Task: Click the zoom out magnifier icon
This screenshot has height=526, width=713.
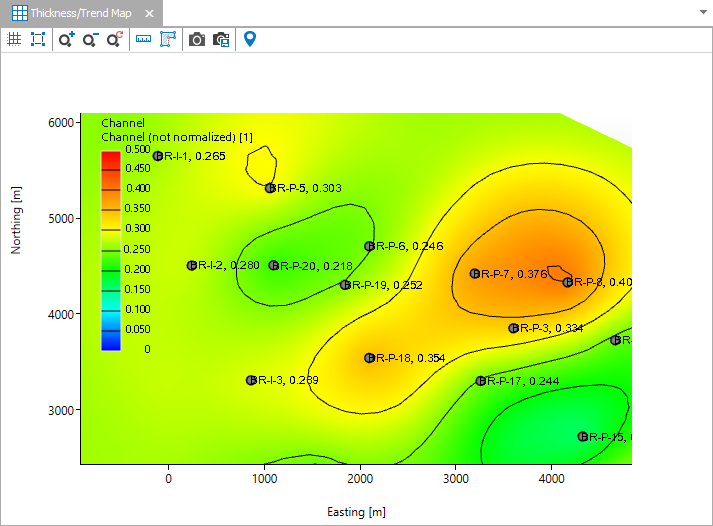Action: (x=90, y=39)
